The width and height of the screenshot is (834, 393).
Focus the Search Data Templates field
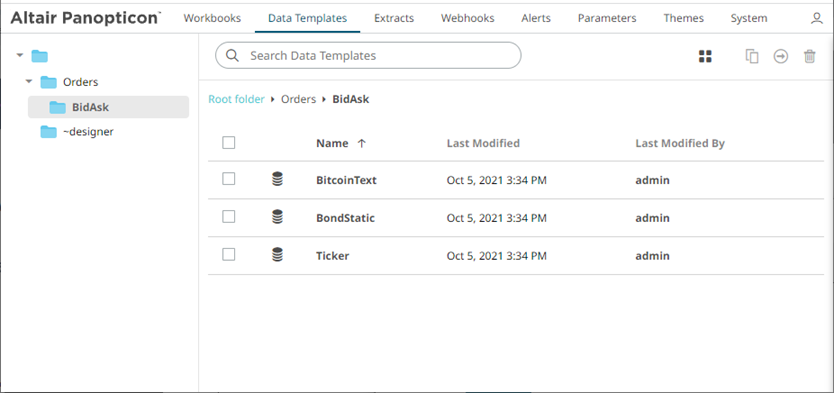tap(368, 55)
